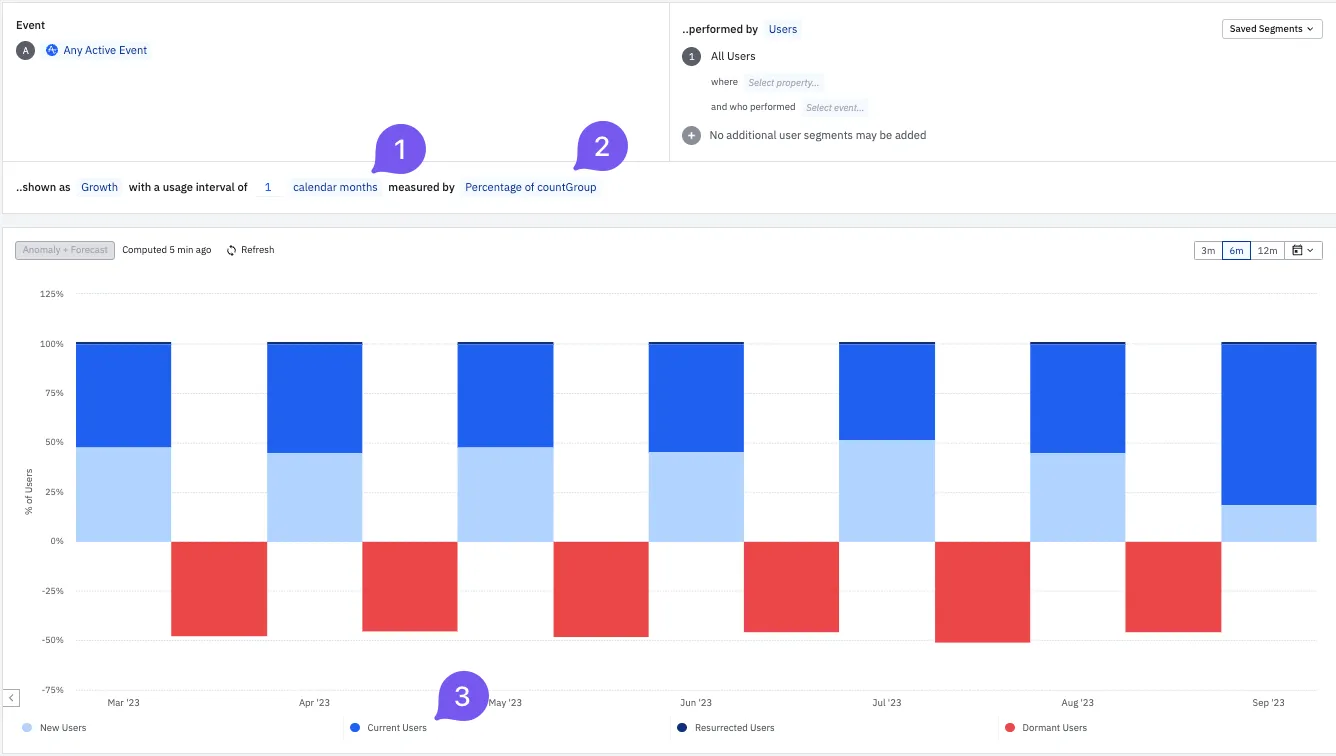1336x756 pixels.
Task: Click the Refresh circular arrows icon
Action: coord(232,250)
